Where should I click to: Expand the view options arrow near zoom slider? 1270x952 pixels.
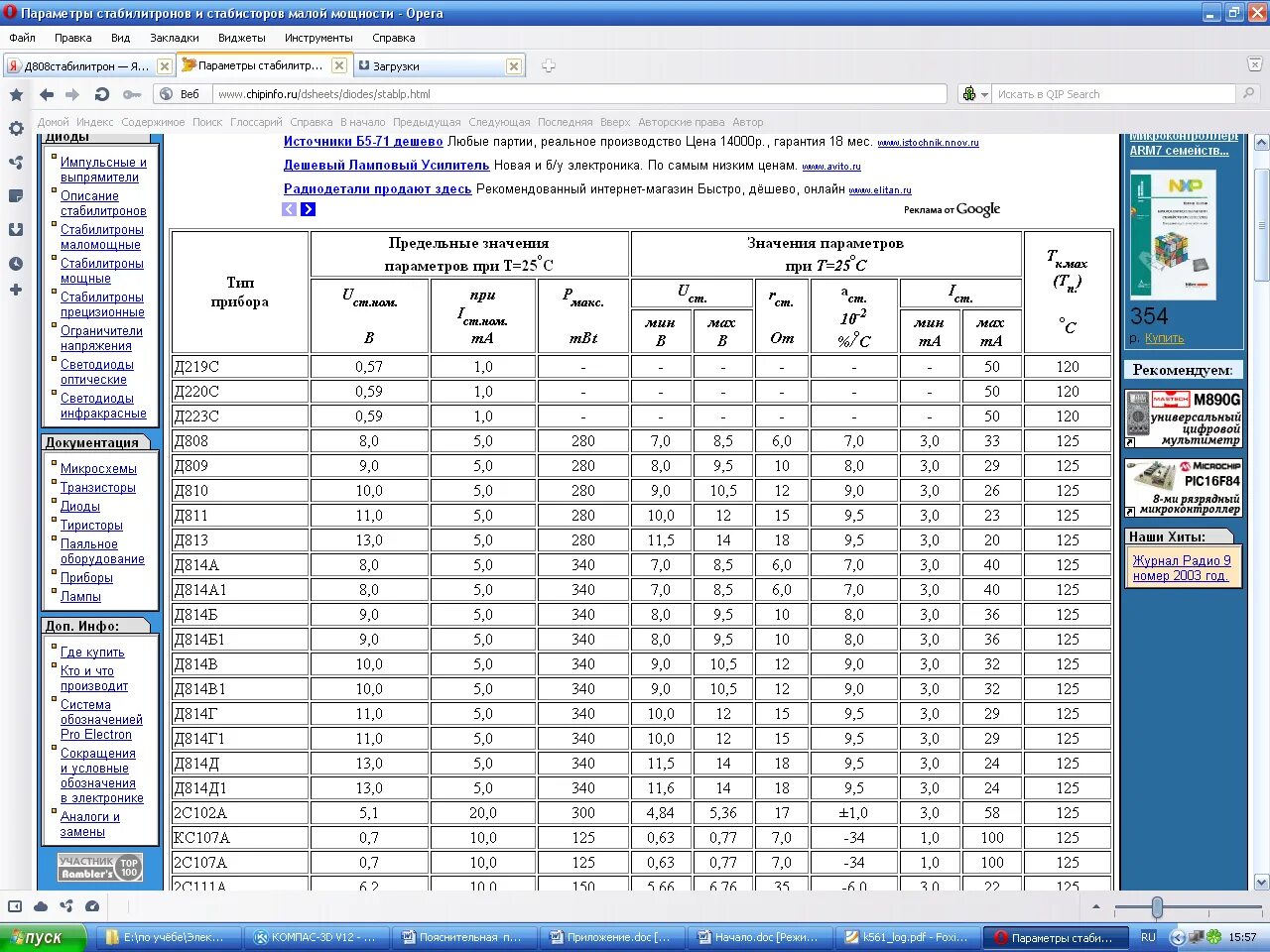[x=1096, y=906]
